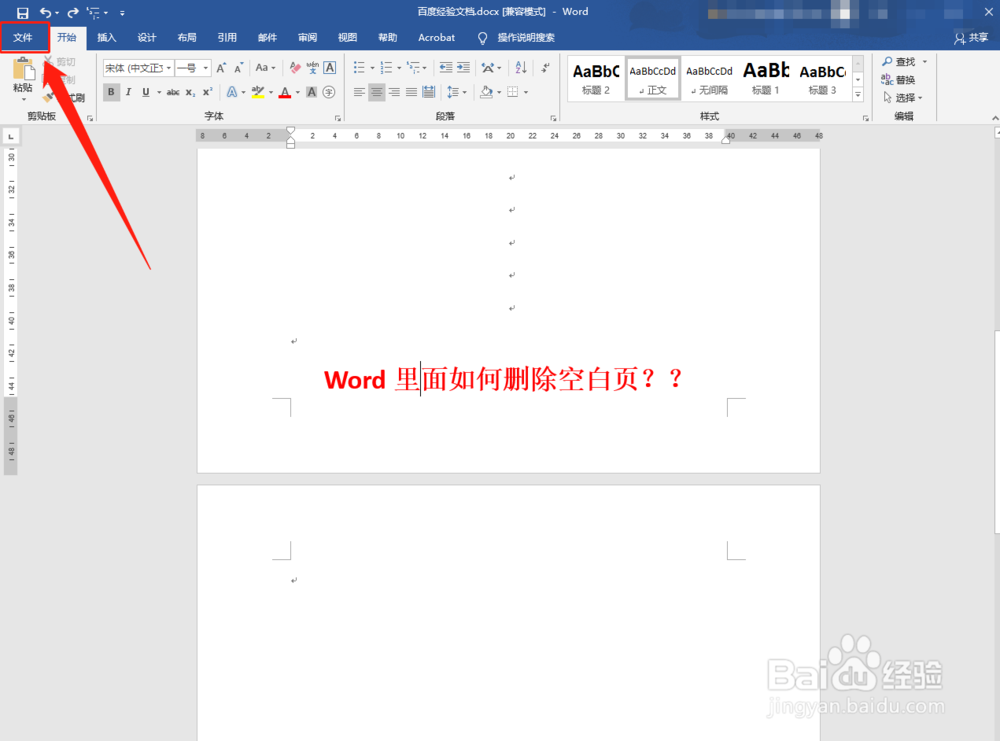
Task: Apply the 无间隔 style
Action: 709,78
